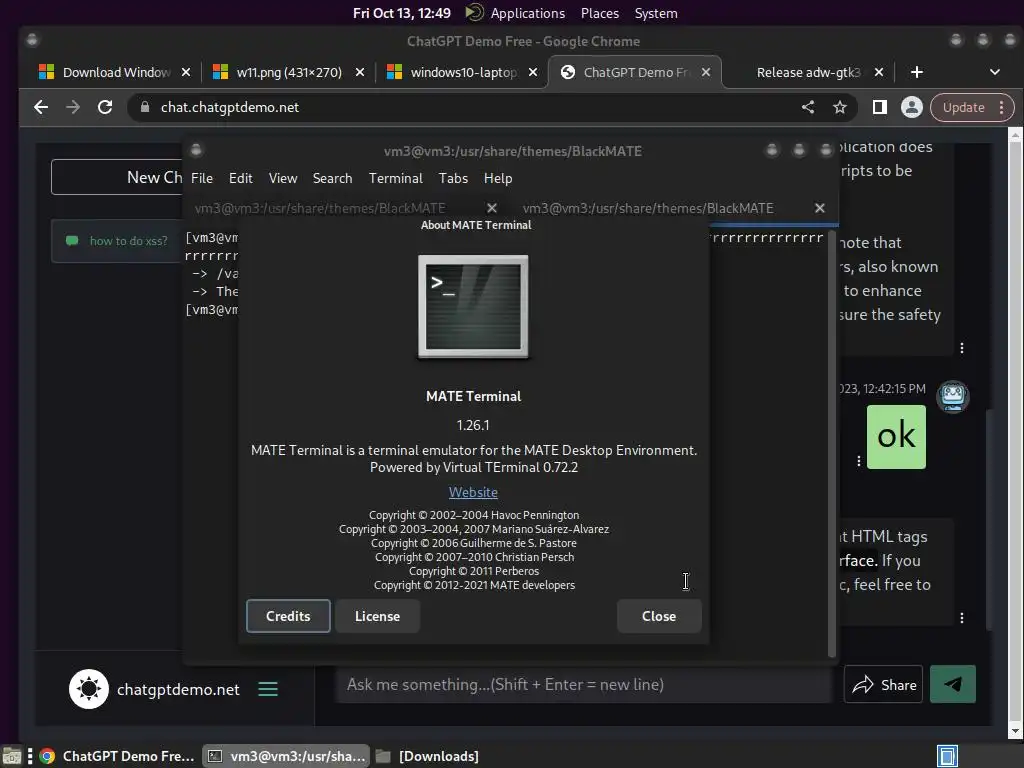Open options dots below 'feel free to'
Screen dimensions: 1024x768
pyautogui.click(x=962, y=618)
